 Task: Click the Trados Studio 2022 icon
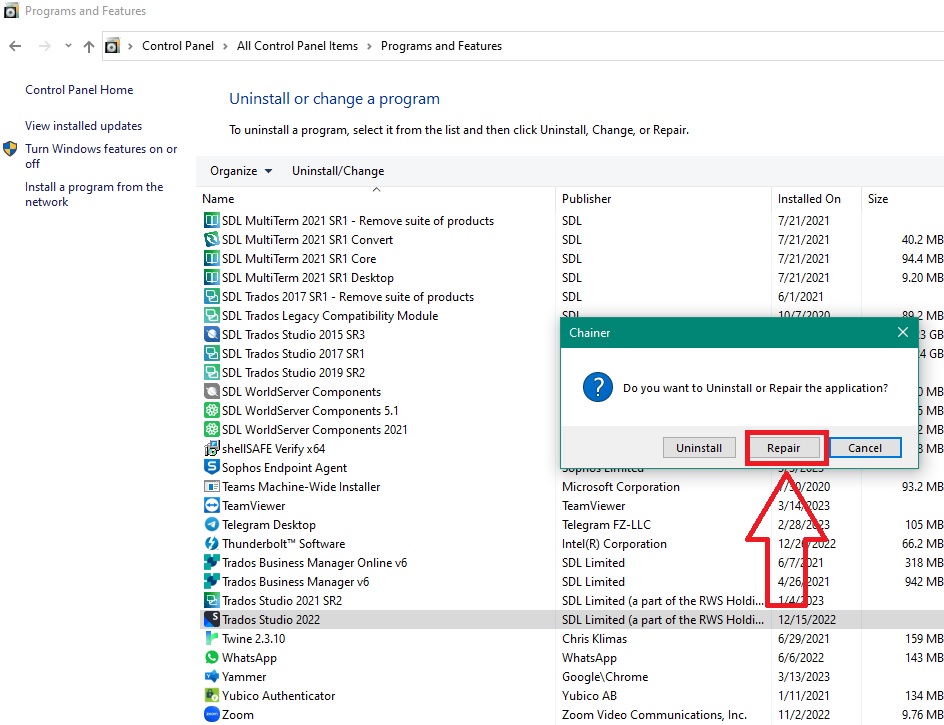click(211, 619)
